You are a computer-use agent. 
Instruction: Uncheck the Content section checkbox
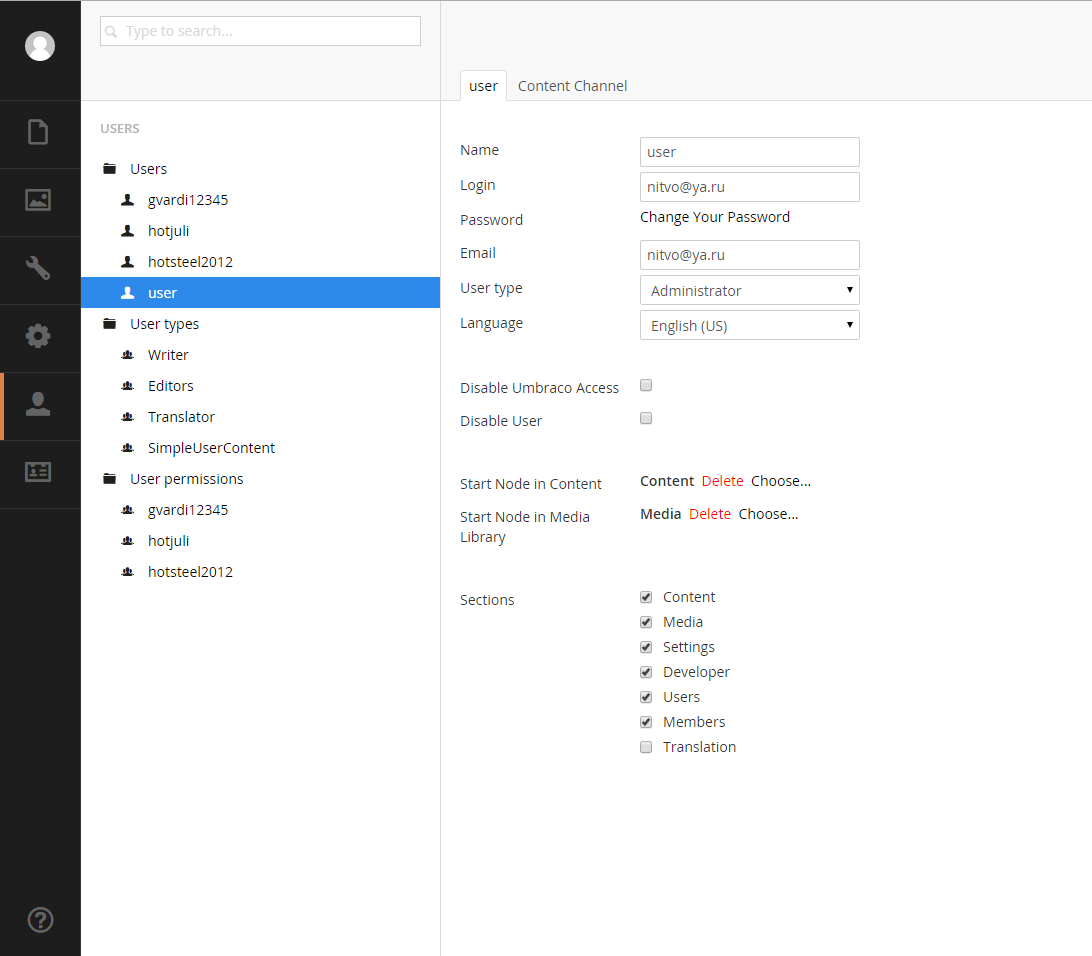(x=646, y=597)
